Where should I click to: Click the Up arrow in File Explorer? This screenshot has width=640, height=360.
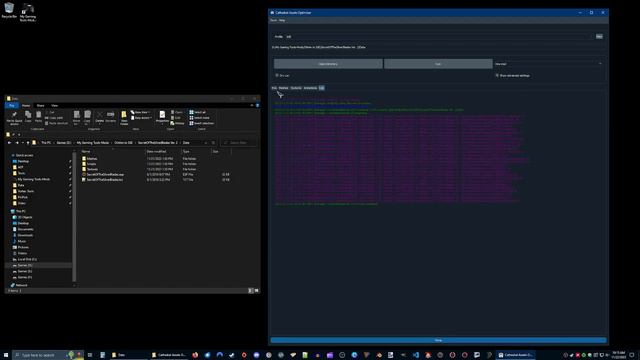pos(28,143)
